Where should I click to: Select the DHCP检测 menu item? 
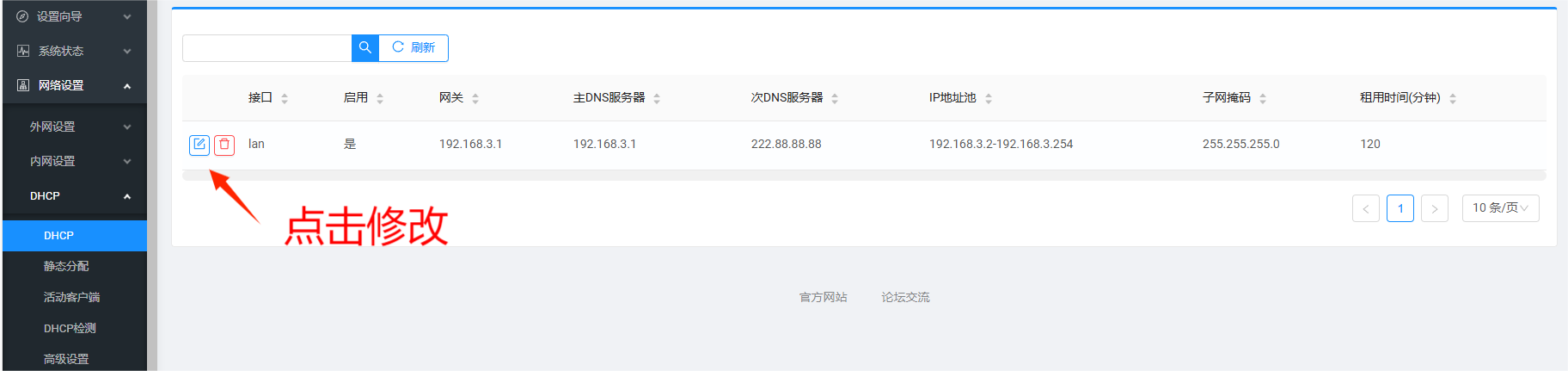[70, 328]
